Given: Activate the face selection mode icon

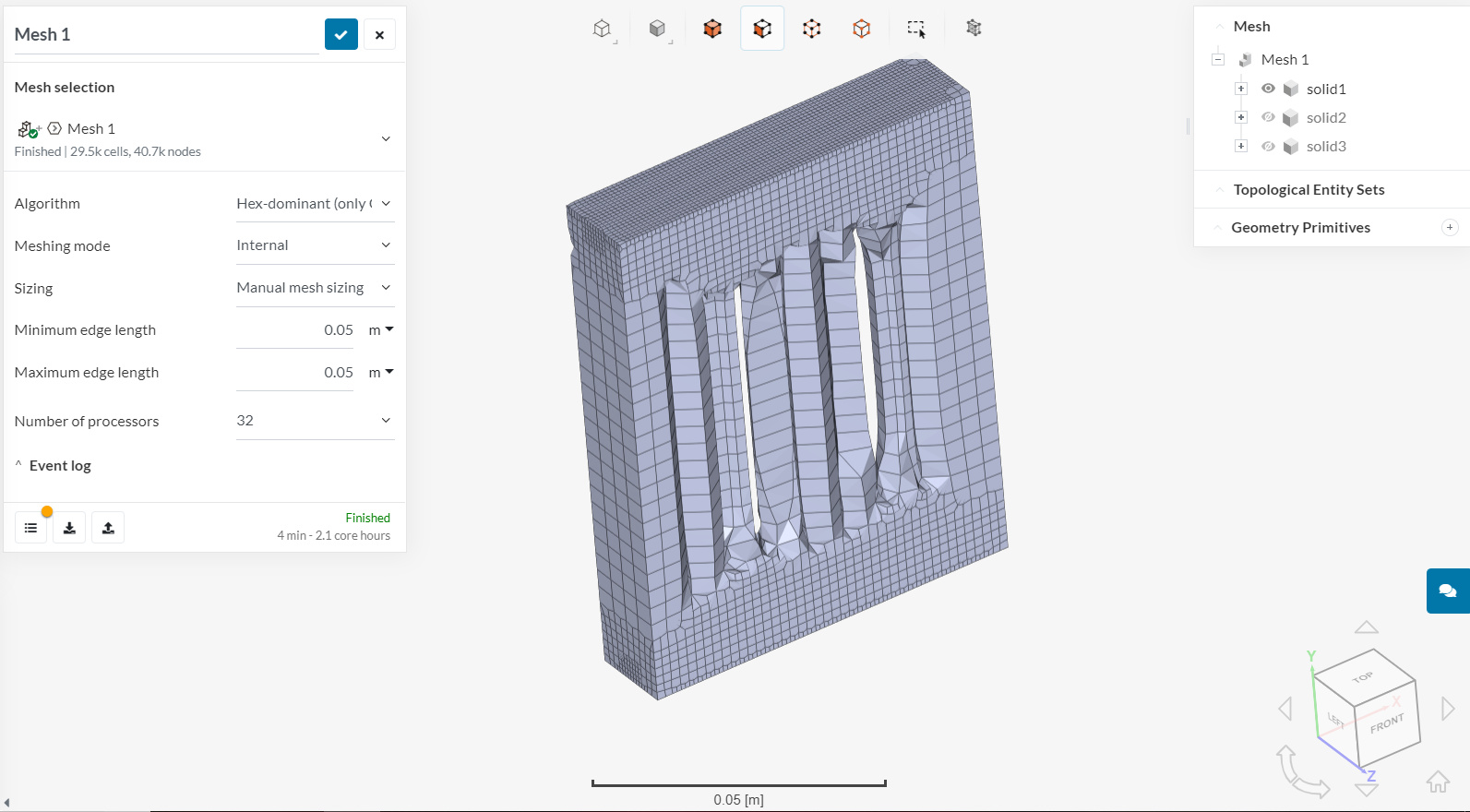Looking at the screenshot, I should (x=762, y=29).
